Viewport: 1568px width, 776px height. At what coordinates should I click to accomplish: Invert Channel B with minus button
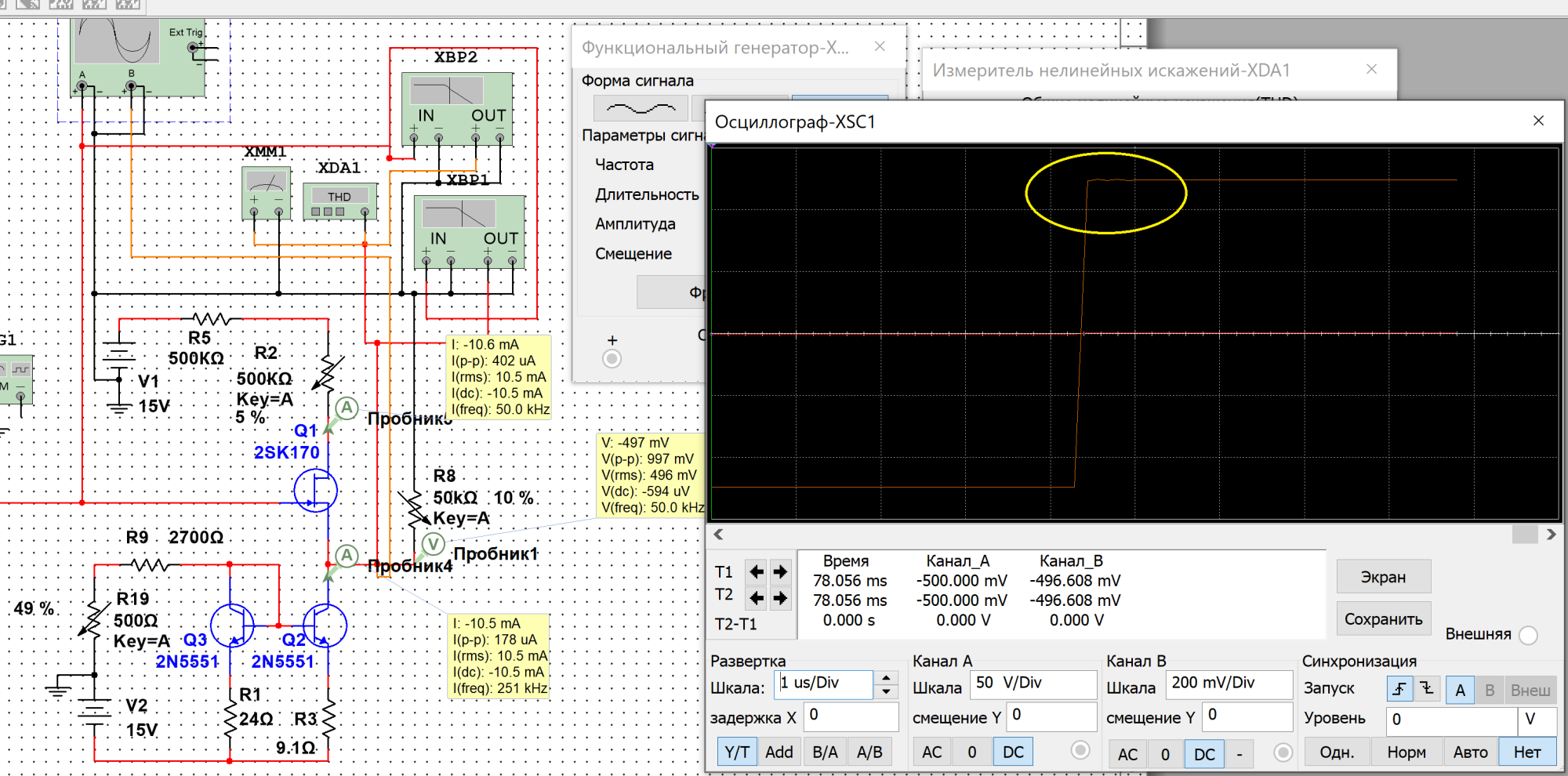(x=1240, y=754)
